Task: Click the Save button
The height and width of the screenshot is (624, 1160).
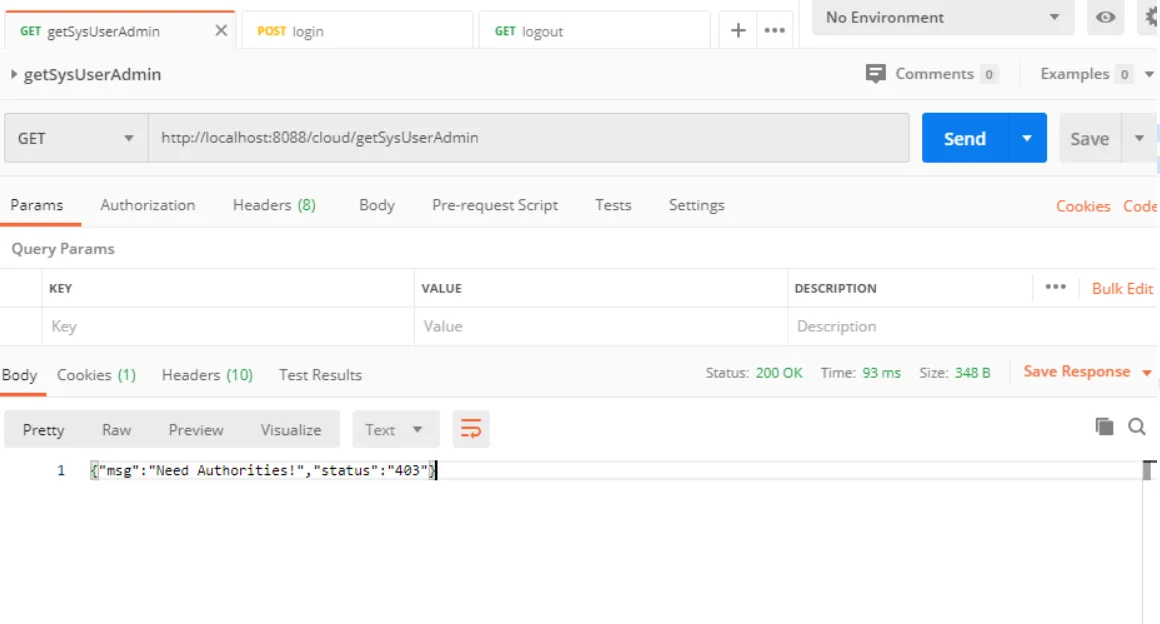Action: click(1090, 138)
